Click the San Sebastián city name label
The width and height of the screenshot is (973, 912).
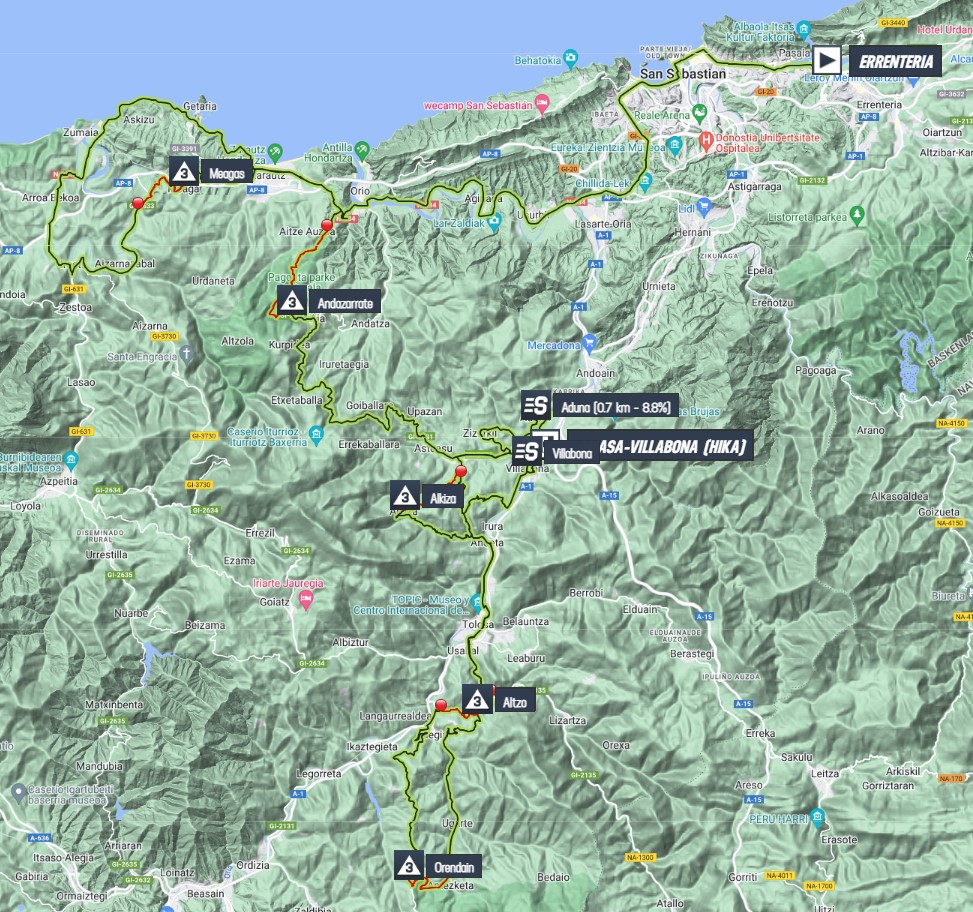point(685,74)
